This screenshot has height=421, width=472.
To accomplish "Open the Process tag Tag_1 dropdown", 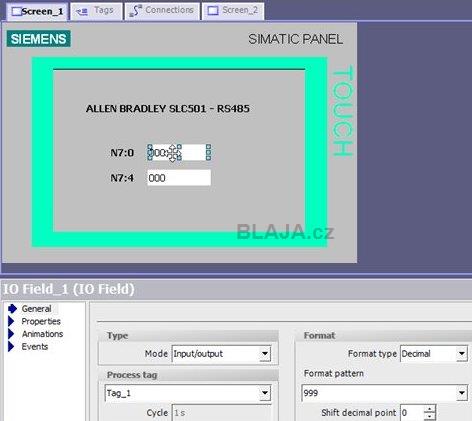I will click(265, 393).
